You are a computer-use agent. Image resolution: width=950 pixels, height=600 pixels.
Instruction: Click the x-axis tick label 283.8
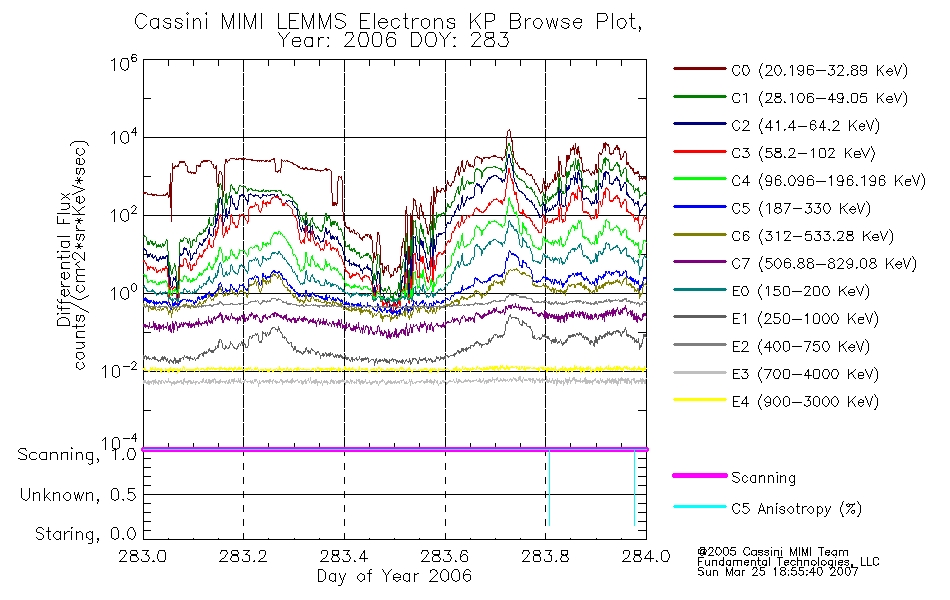tap(545, 556)
